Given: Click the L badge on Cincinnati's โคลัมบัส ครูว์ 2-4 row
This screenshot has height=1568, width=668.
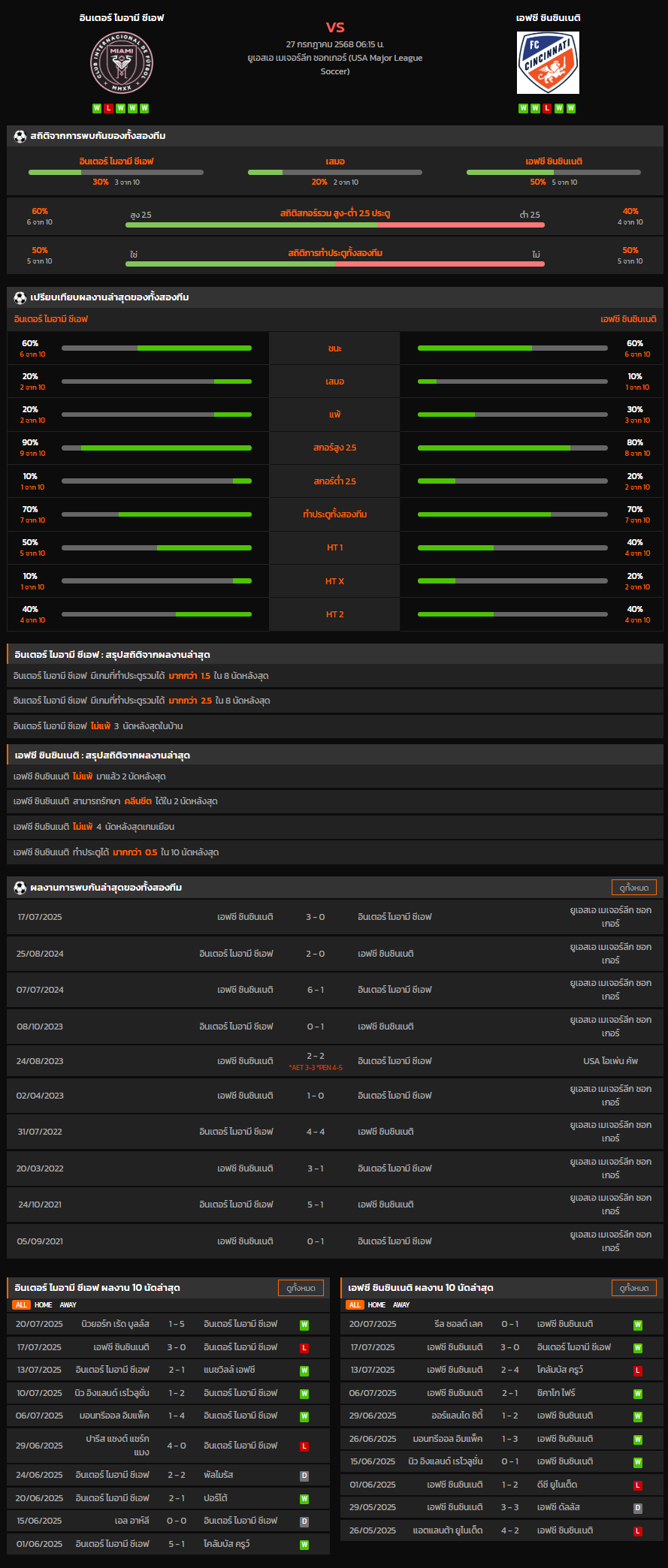Looking at the screenshot, I should point(638,1370).
